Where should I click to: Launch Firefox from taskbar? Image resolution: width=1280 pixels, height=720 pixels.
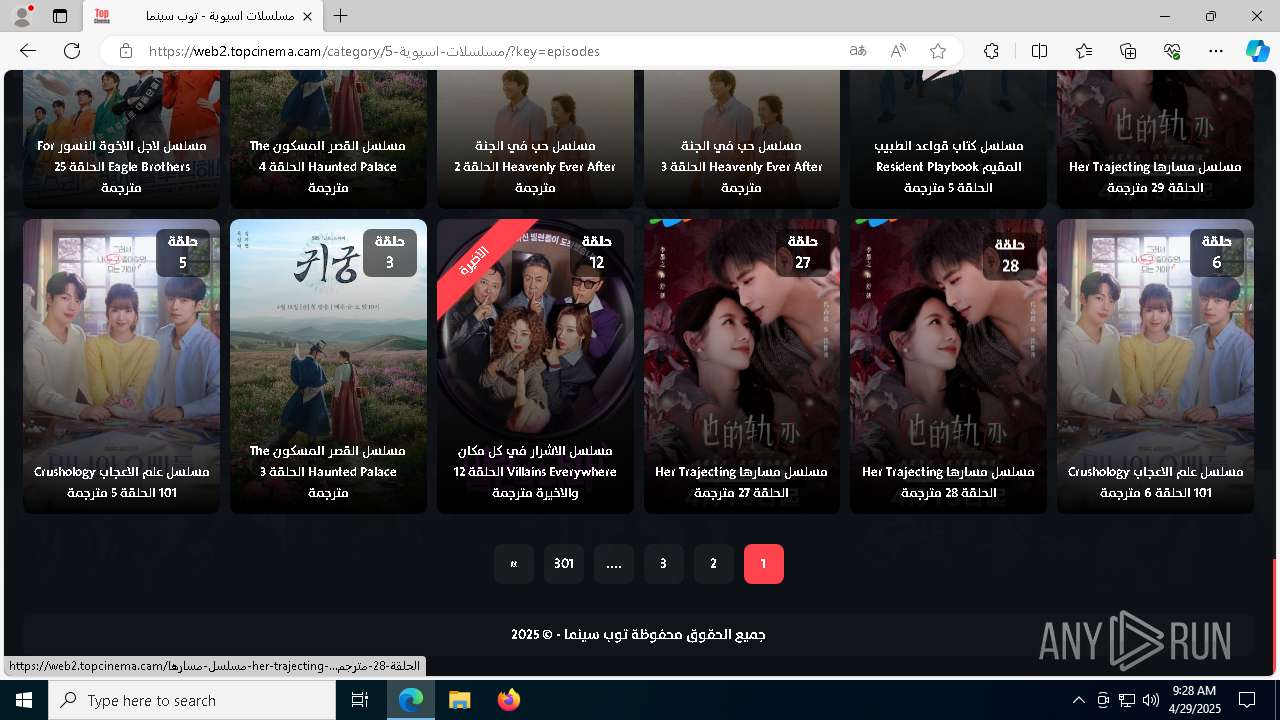click(x=508, y=700)
